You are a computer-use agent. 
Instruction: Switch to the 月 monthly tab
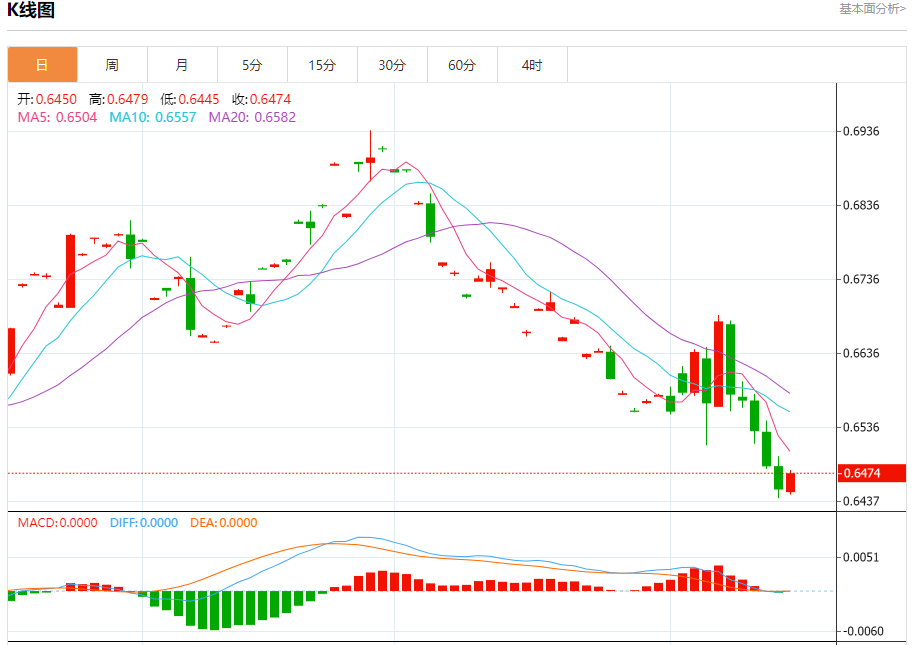[x=182, y=65]
